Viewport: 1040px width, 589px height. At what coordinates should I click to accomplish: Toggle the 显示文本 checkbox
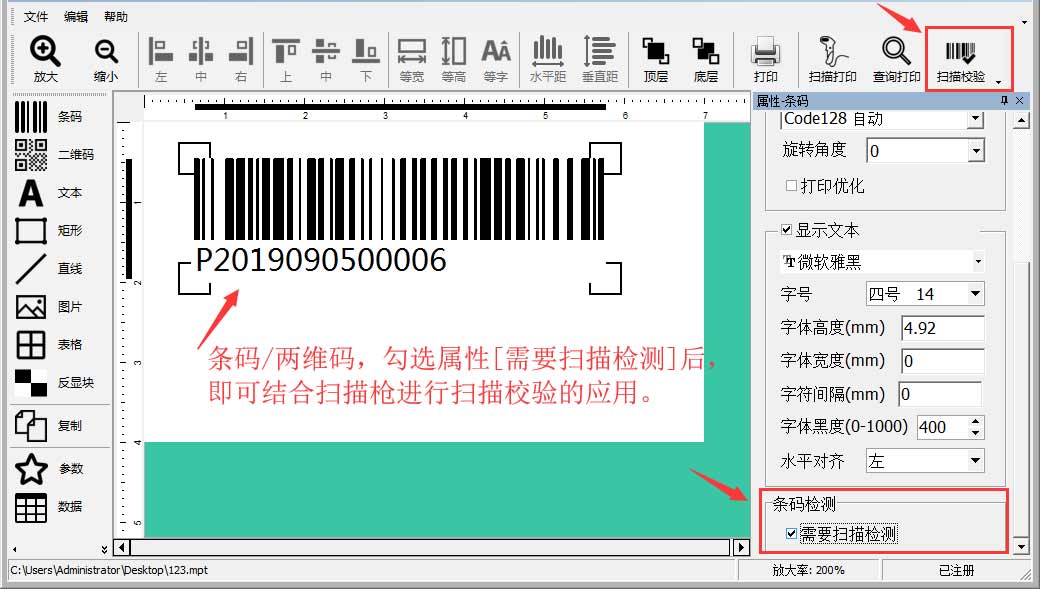(x=787, y=231)
